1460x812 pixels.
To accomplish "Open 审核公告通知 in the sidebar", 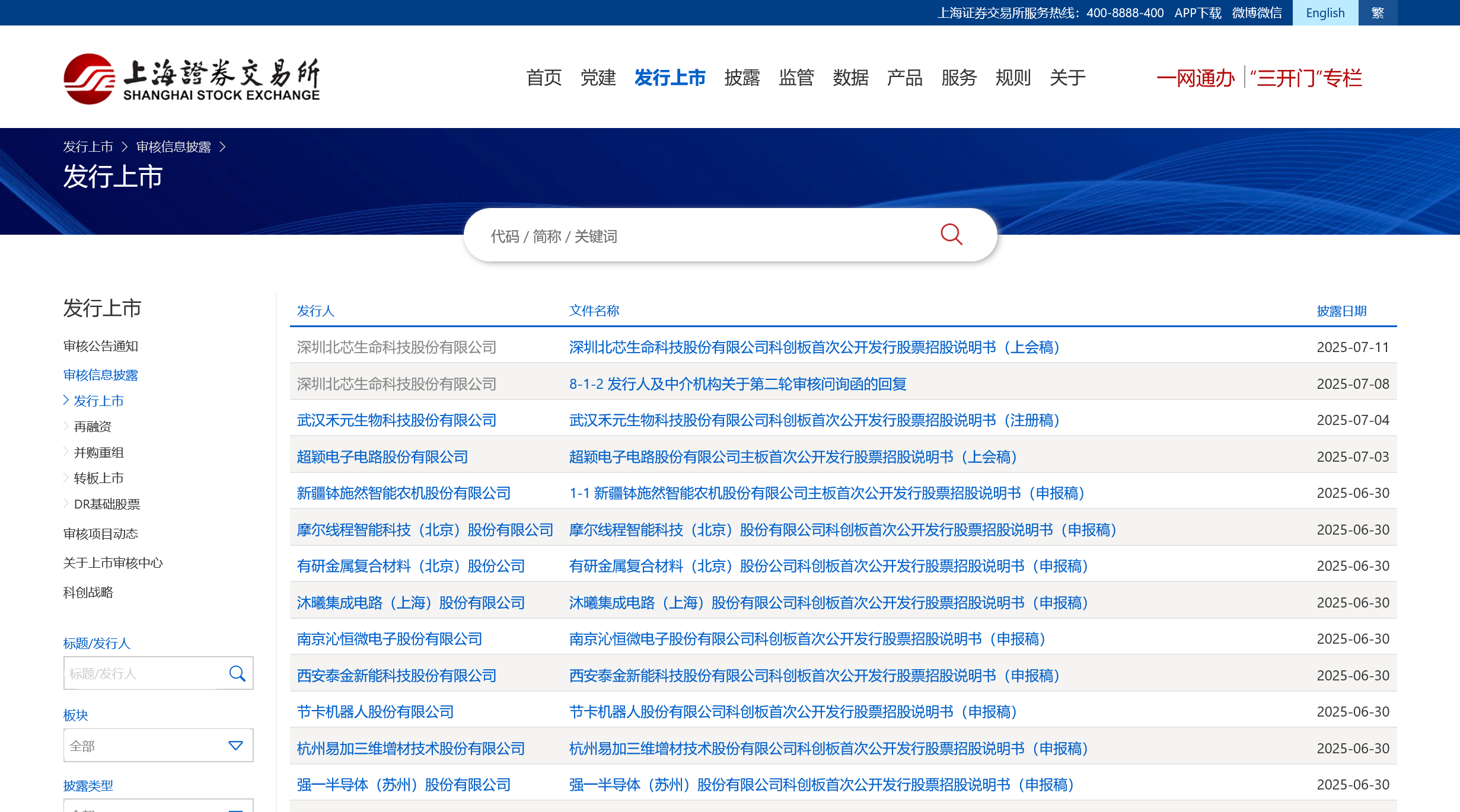I will [x=101, y=346].
